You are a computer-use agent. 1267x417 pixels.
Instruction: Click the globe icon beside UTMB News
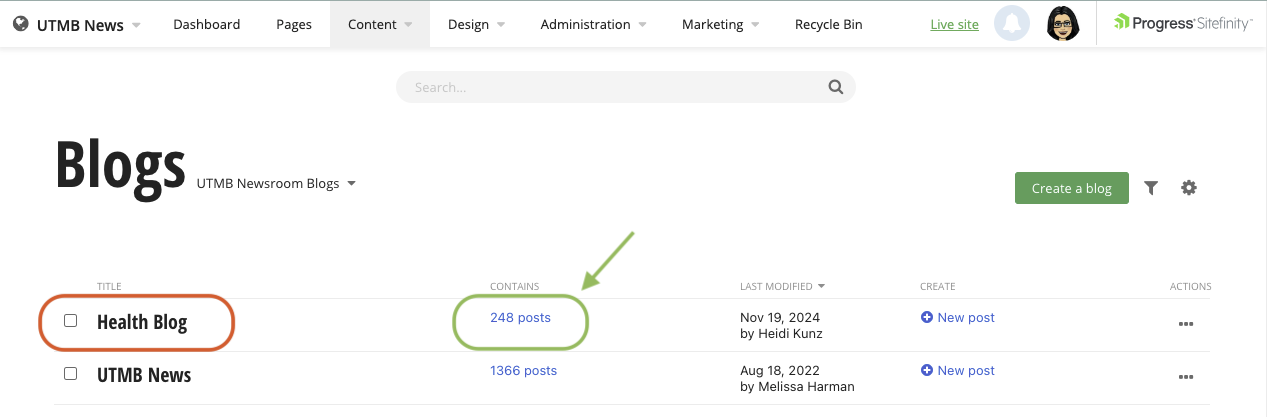coord(21,24)
